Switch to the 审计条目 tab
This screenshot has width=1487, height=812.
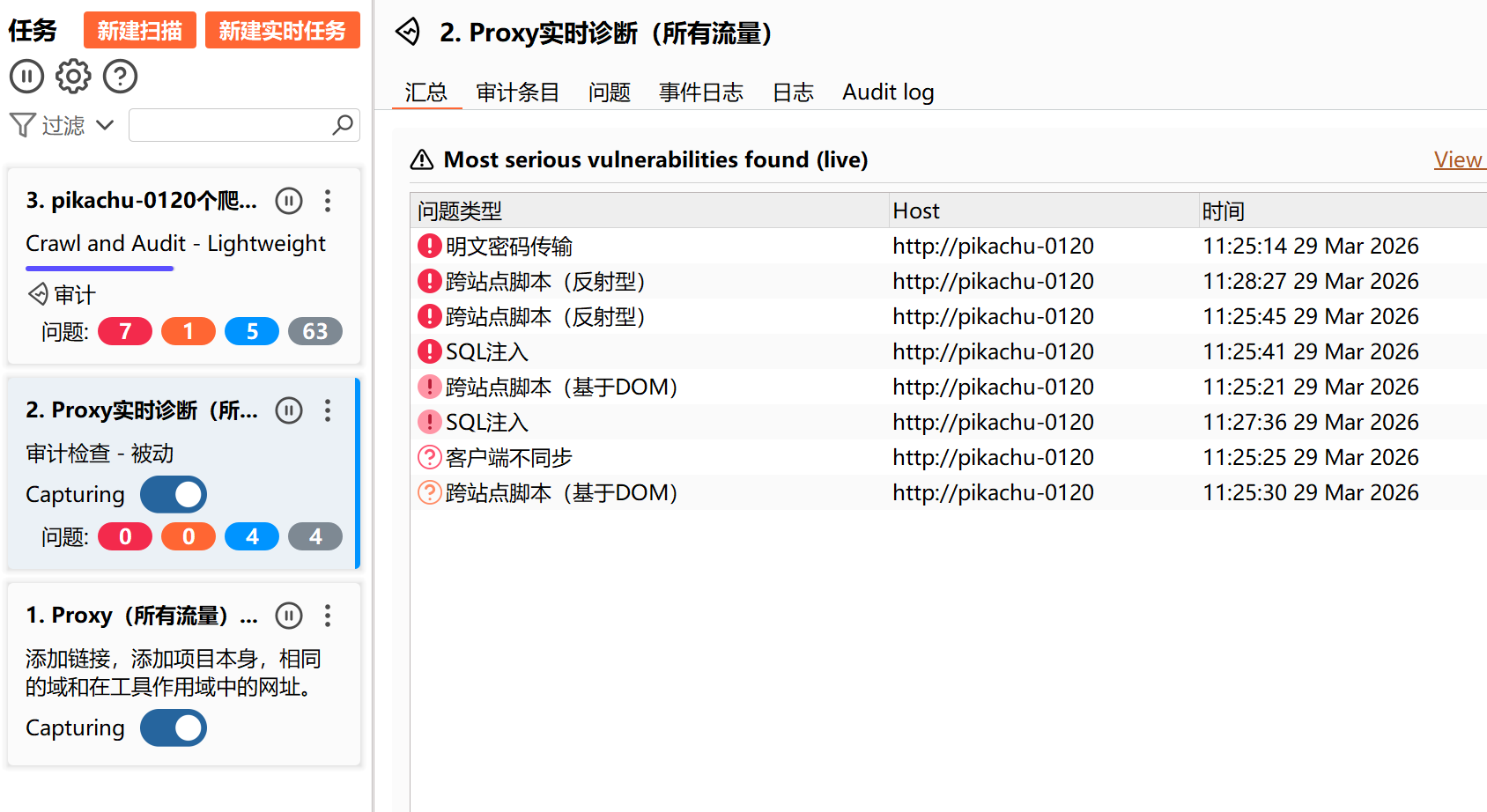click(x=518, y=92)
